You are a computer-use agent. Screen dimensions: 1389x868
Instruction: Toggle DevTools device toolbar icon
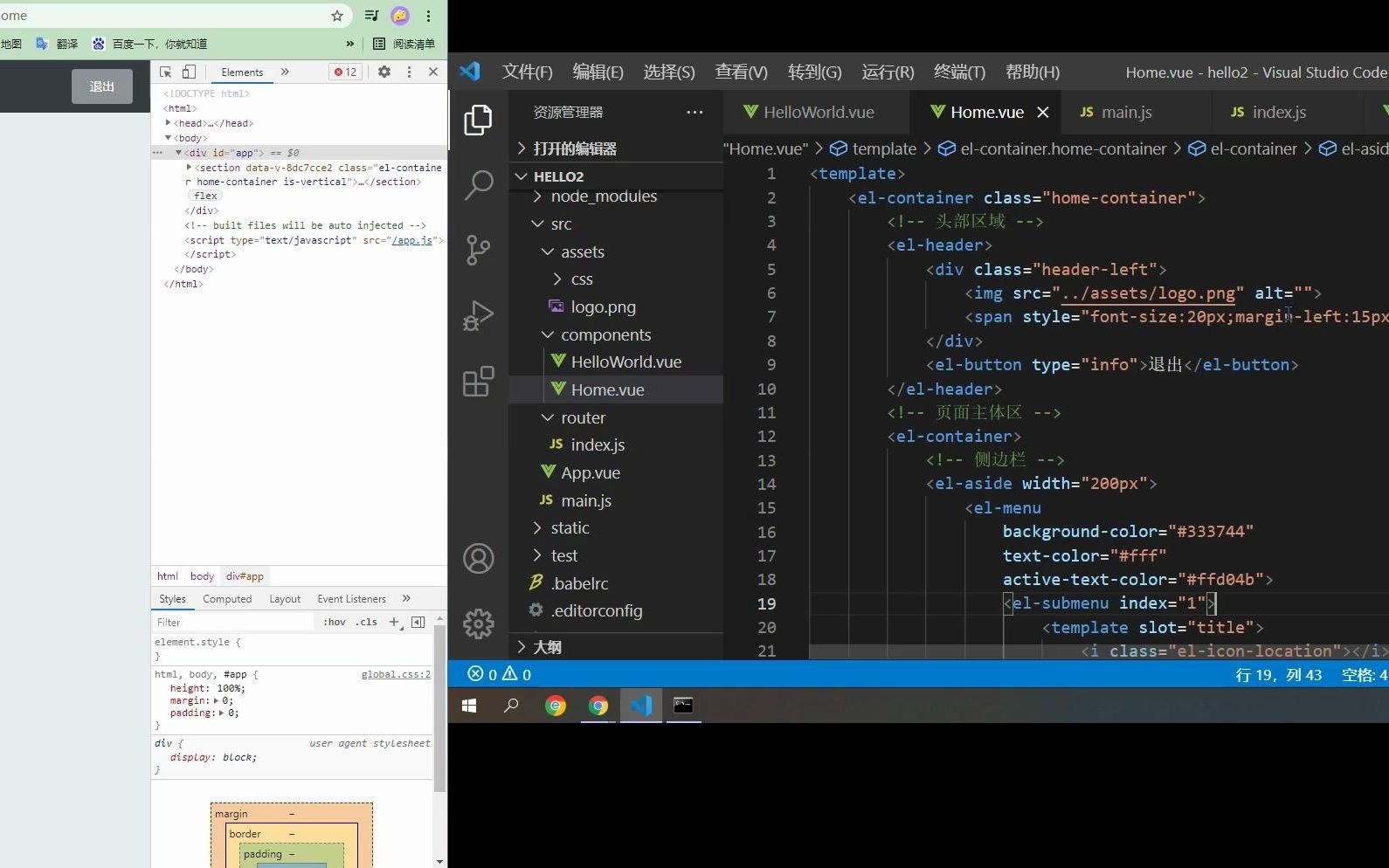point(189,72)
